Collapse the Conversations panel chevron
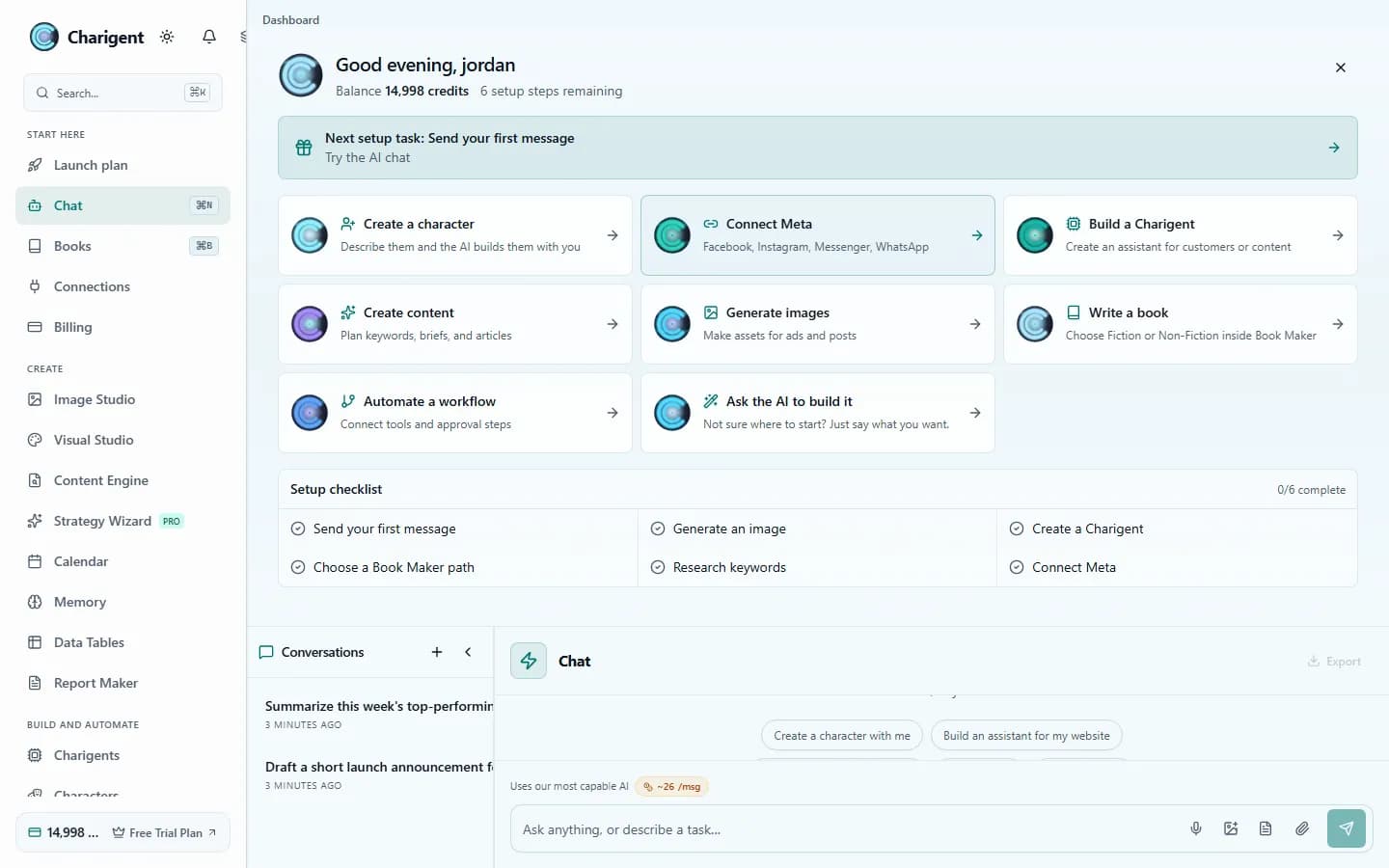 click(468, 652)
